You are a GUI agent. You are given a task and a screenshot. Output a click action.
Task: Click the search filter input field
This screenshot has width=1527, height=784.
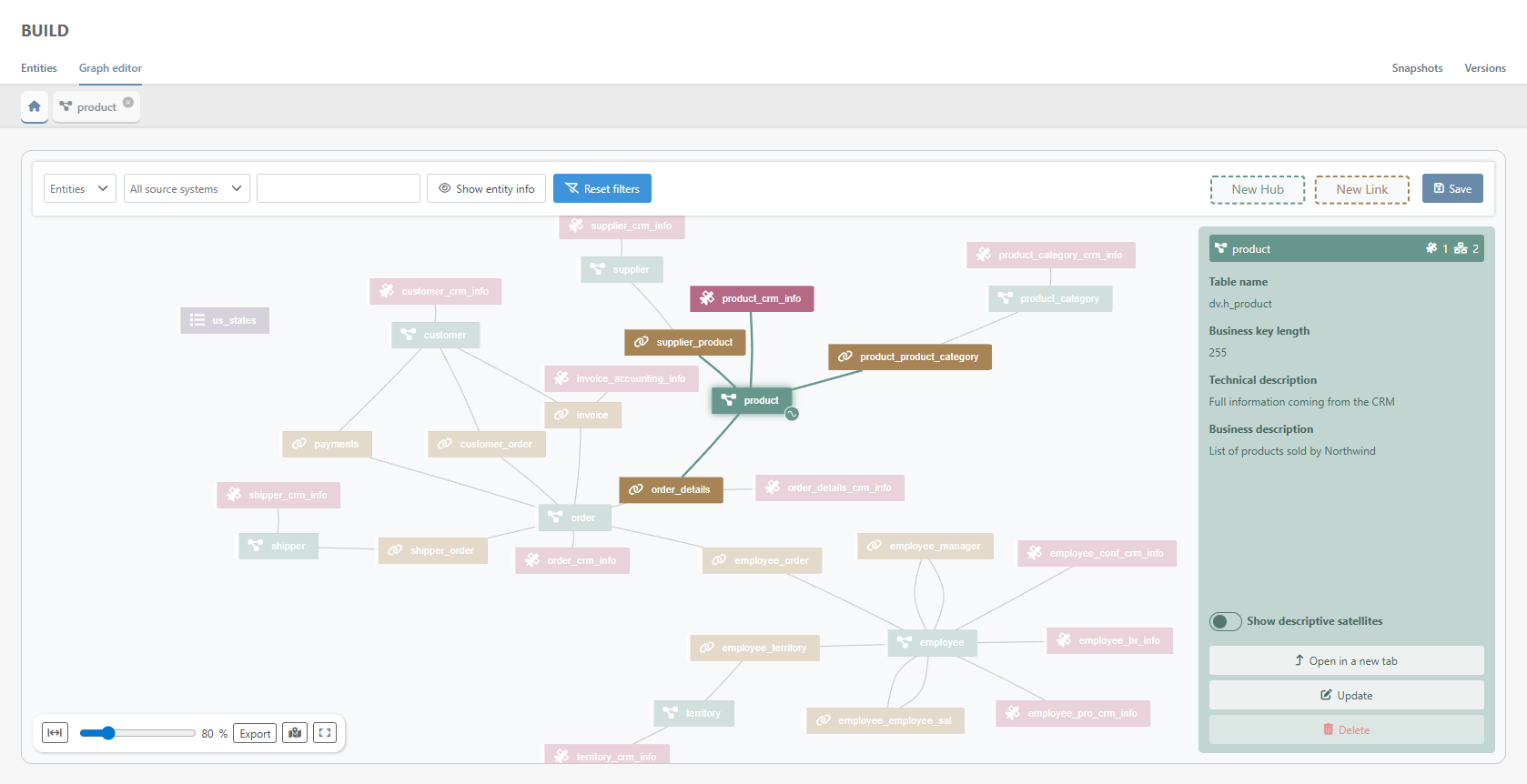(339, 188)
